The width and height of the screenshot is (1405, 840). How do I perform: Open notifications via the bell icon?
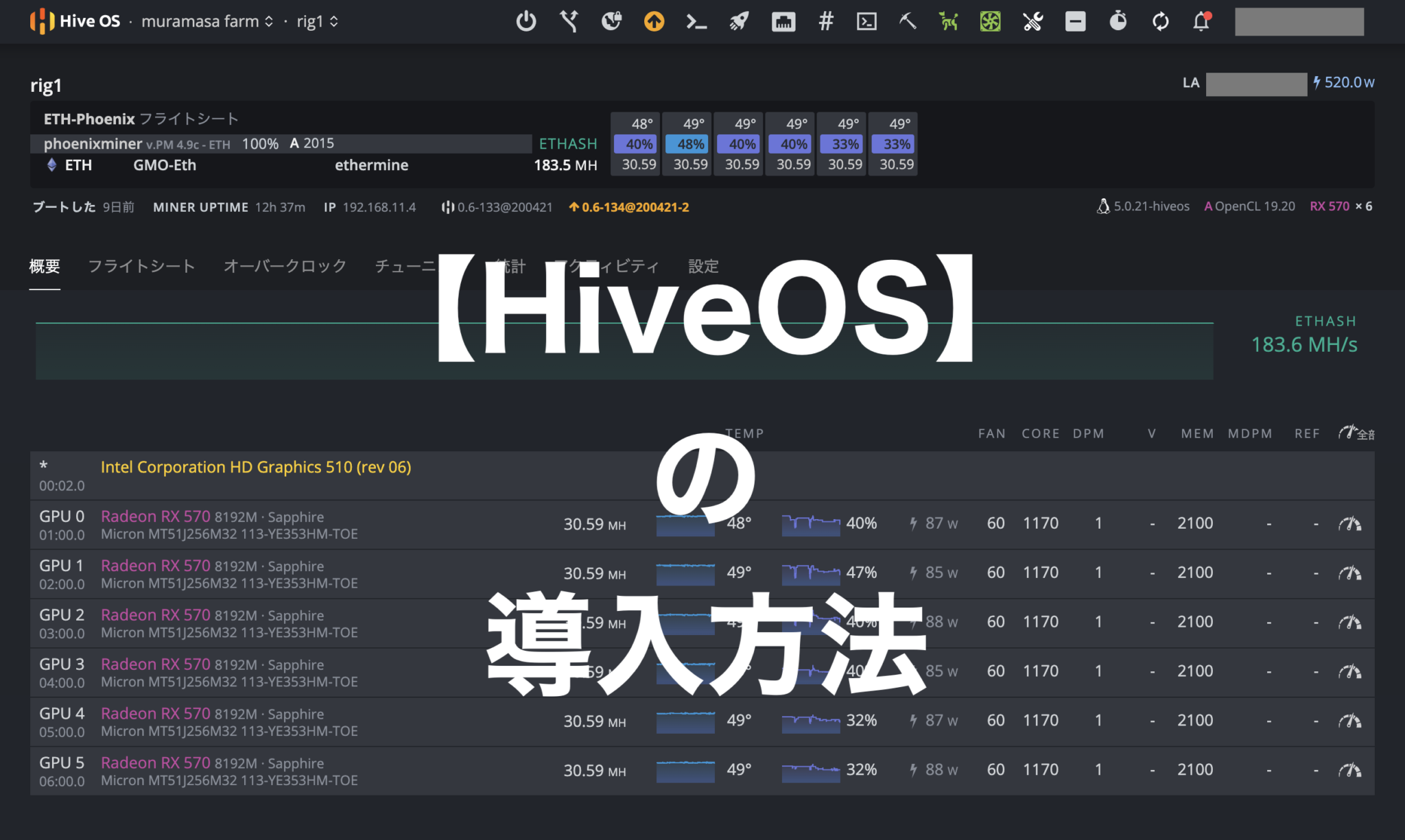click(x=1201, y=21)
